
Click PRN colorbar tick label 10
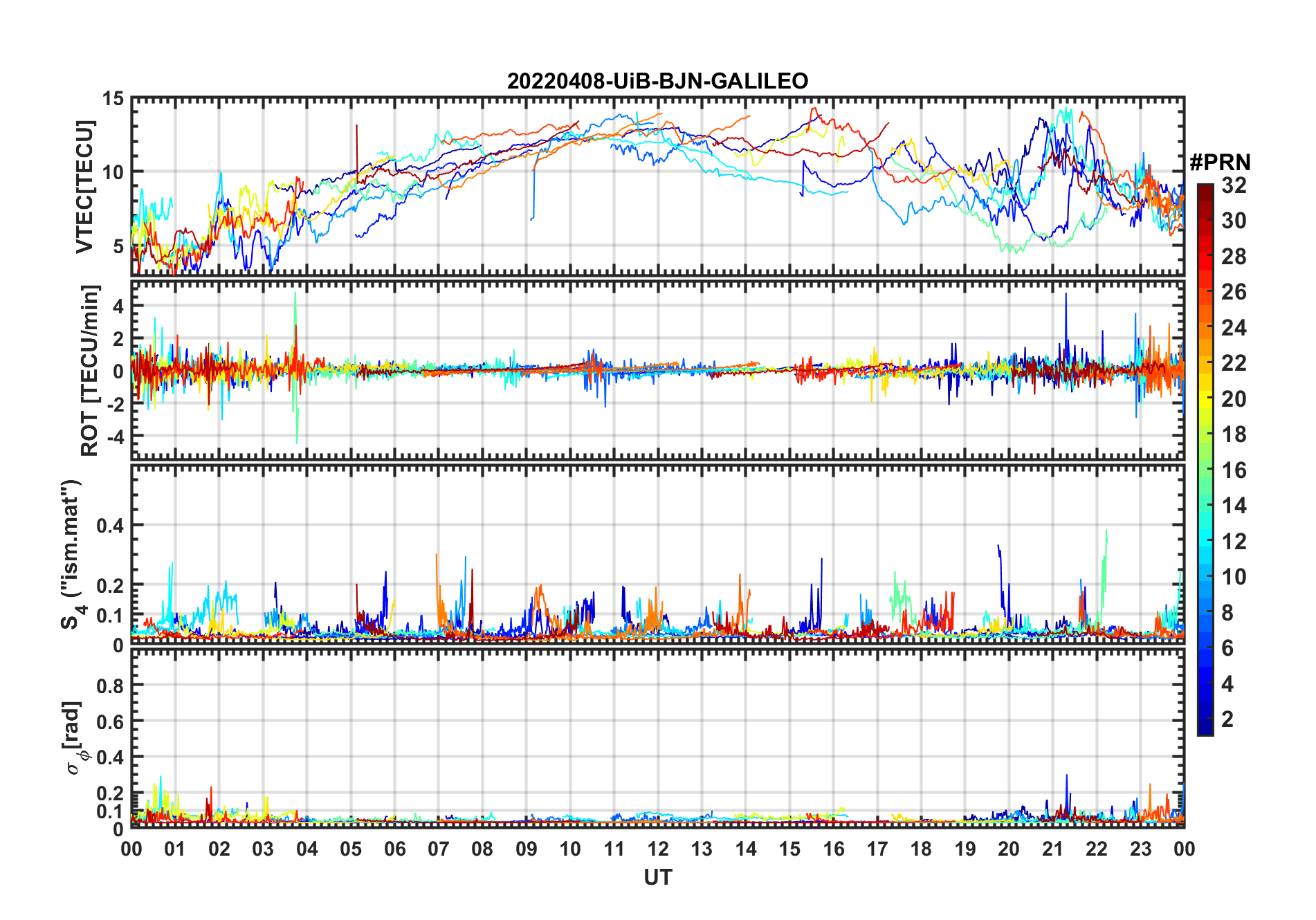click(x=1234, y=577)
